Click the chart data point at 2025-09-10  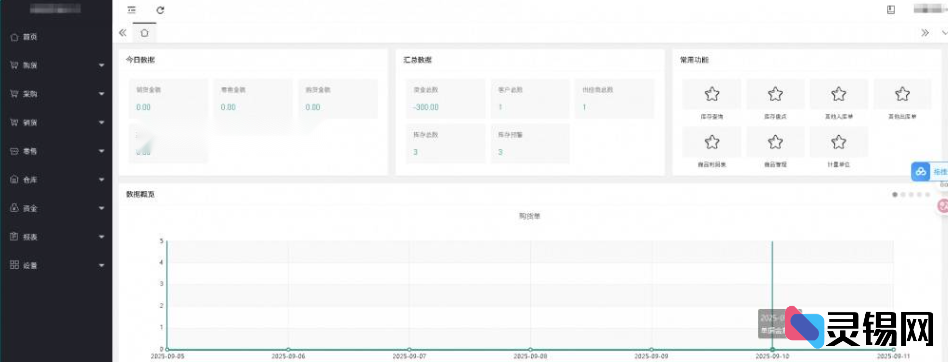[773, 349]
